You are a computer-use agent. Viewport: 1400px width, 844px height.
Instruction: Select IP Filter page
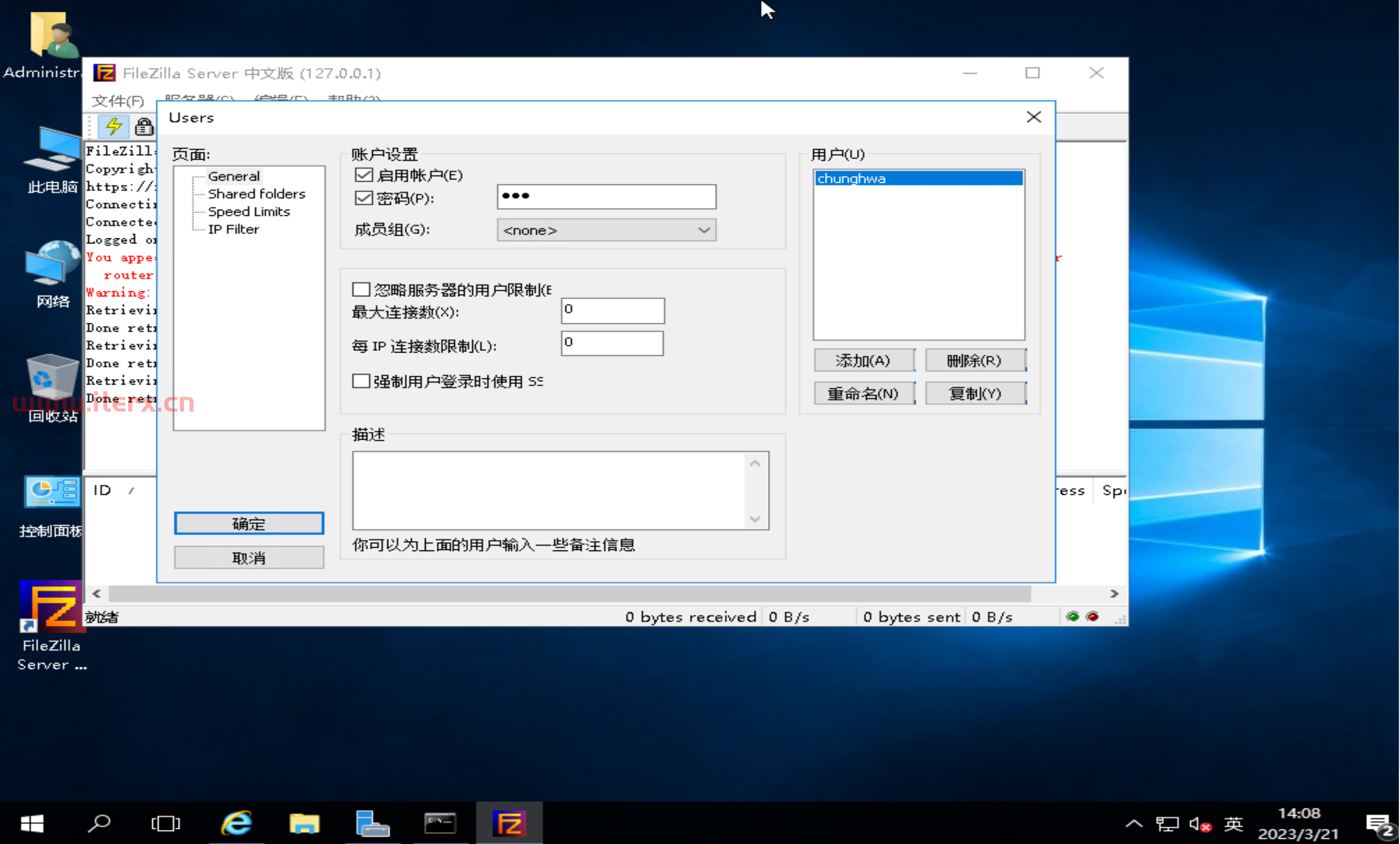click(x=233, y=229)
